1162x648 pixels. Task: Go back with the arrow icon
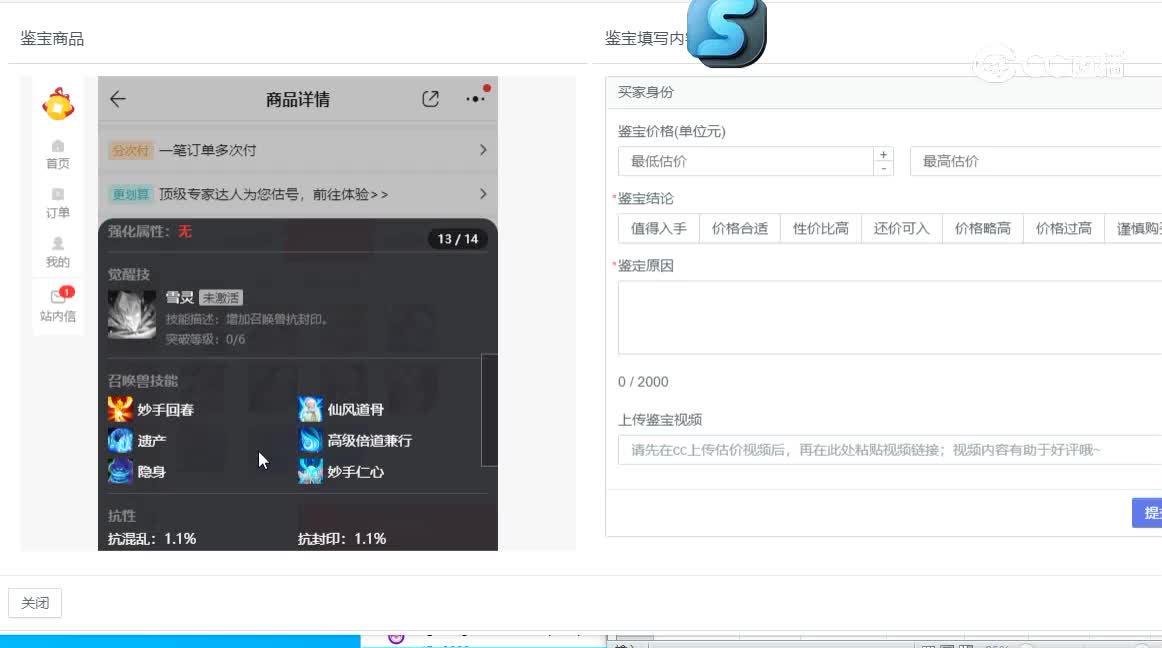click(x=118, y=99)
